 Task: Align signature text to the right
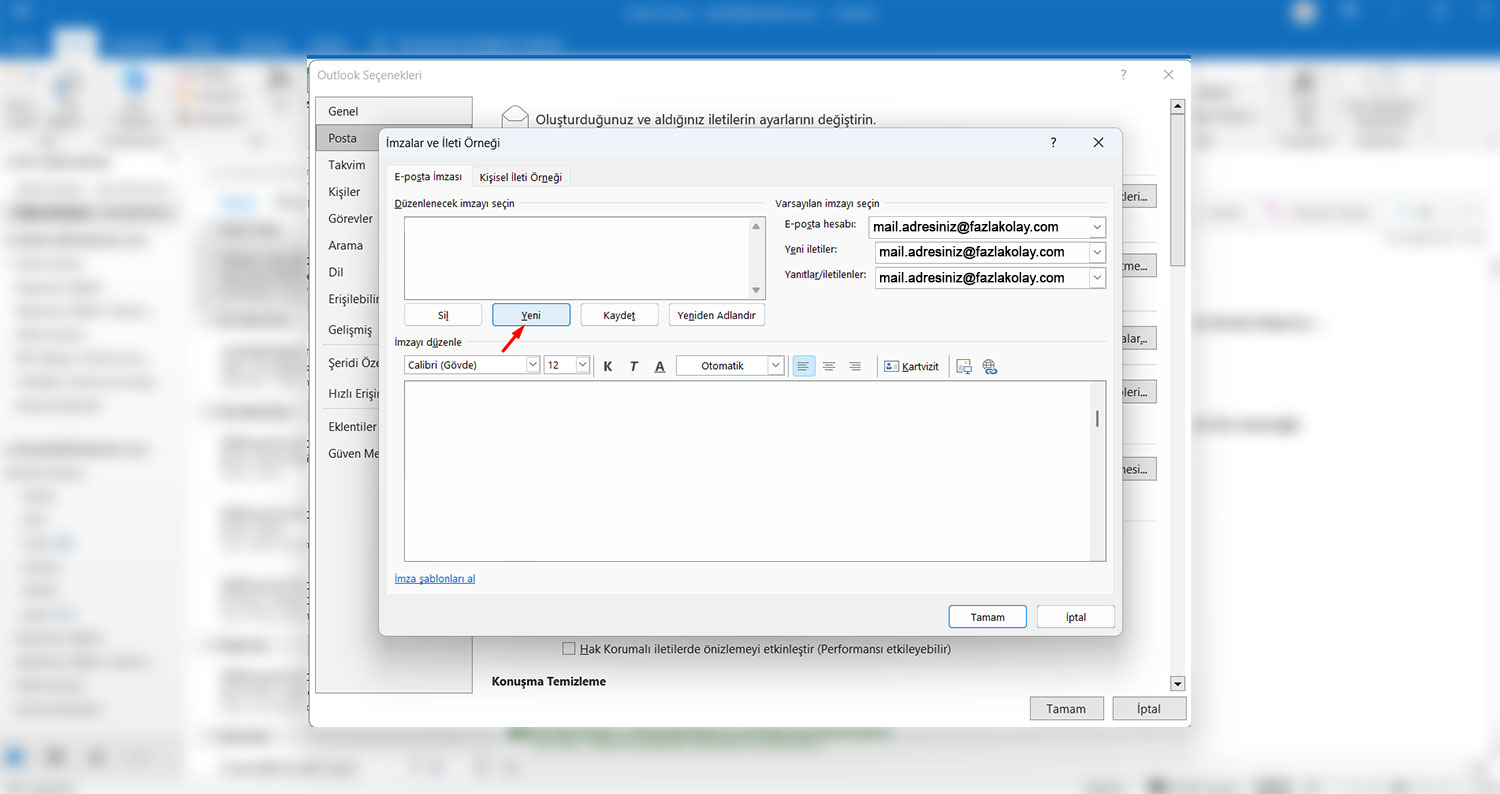coord(855,367)
